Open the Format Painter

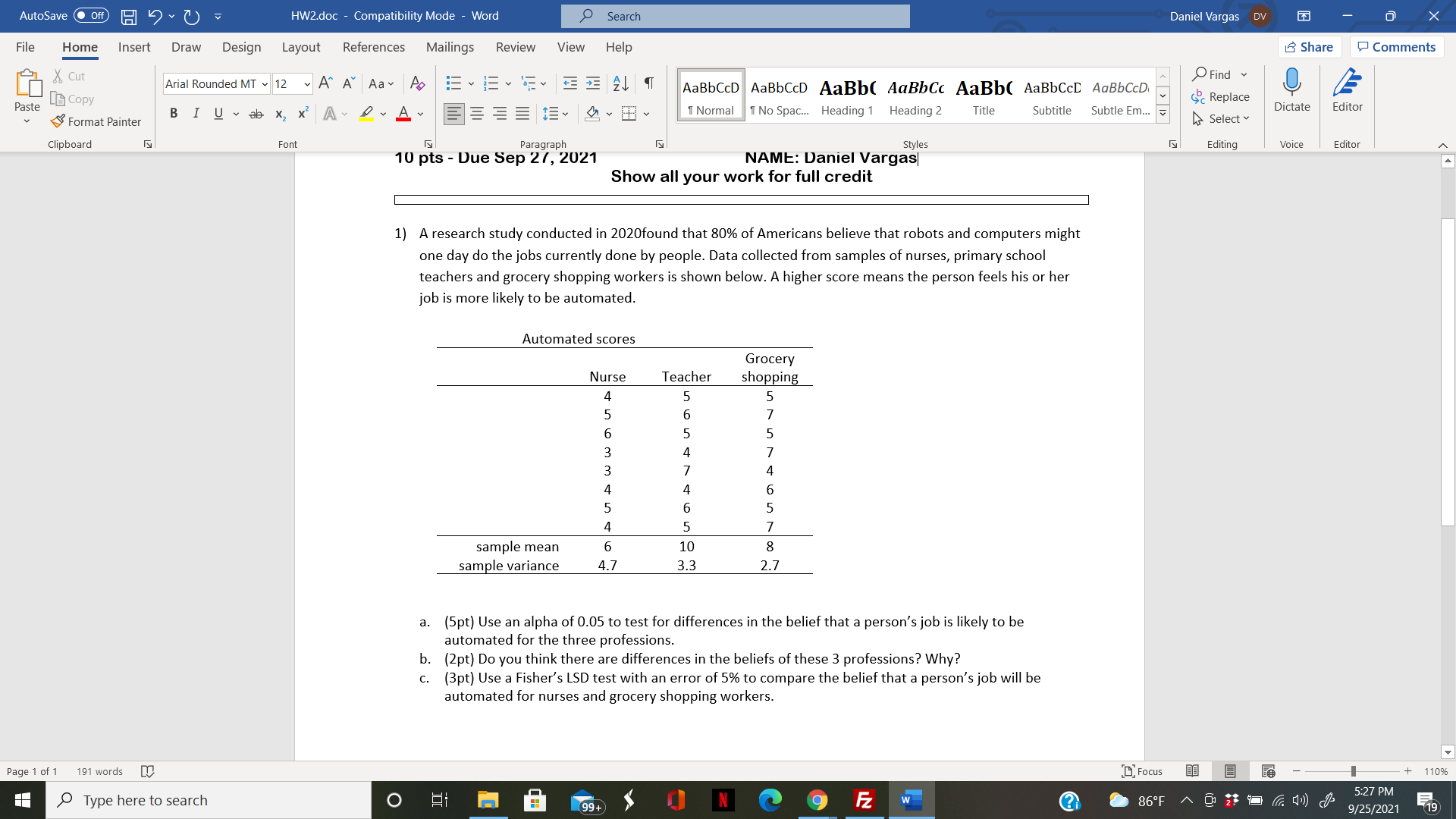(96, 121)
